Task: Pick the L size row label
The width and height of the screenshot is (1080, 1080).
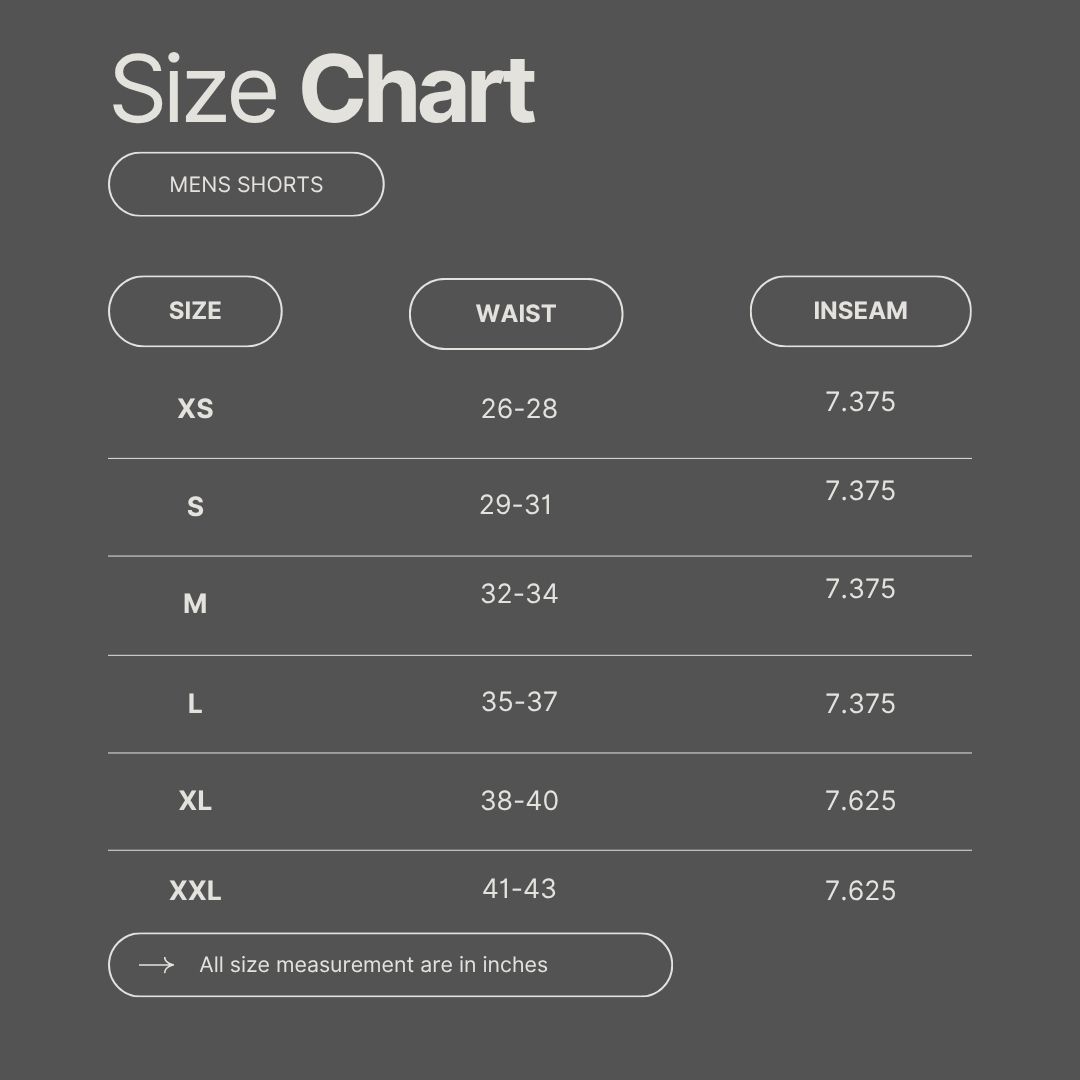Action: point(195,704)
